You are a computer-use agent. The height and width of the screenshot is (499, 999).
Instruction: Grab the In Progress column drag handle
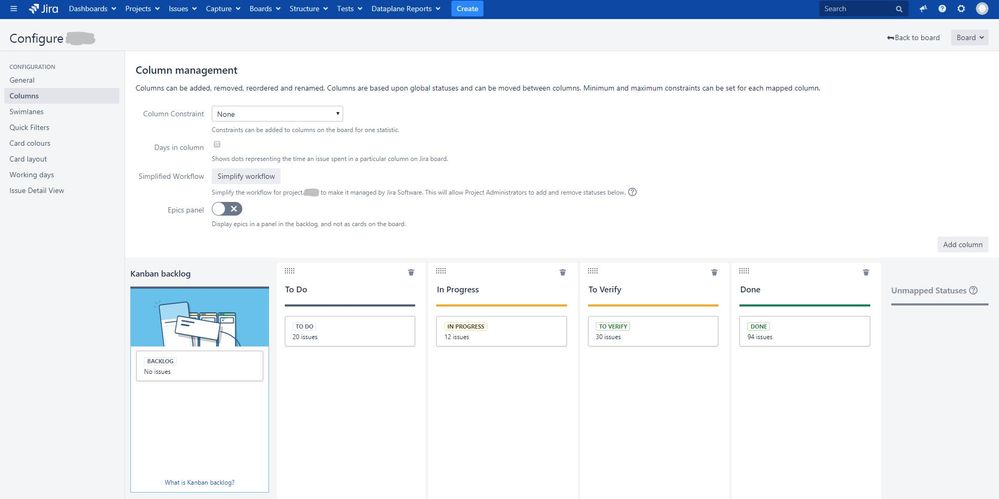(x=442, y=271)
